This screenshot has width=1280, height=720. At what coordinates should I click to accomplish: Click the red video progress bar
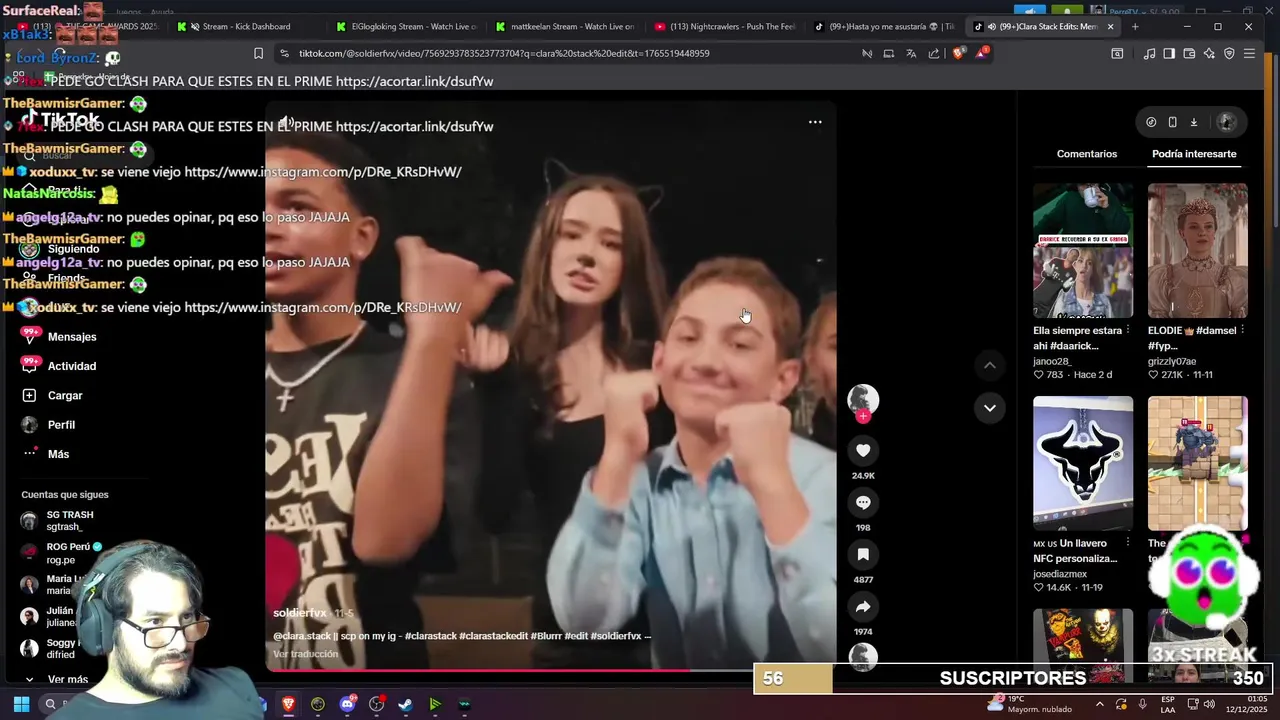pos(549,670)
